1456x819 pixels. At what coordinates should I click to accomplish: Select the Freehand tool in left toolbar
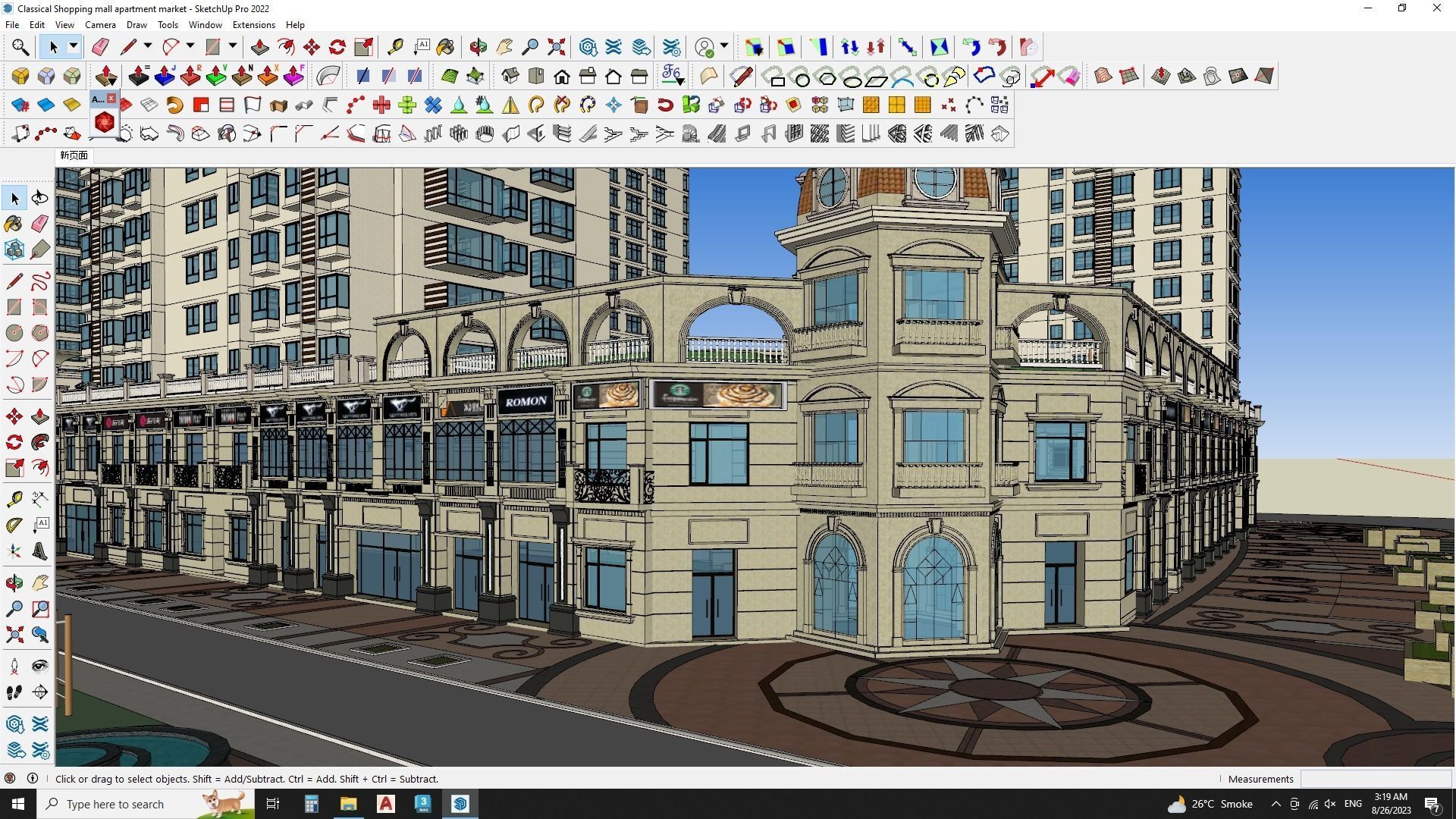tap(40, 281)
